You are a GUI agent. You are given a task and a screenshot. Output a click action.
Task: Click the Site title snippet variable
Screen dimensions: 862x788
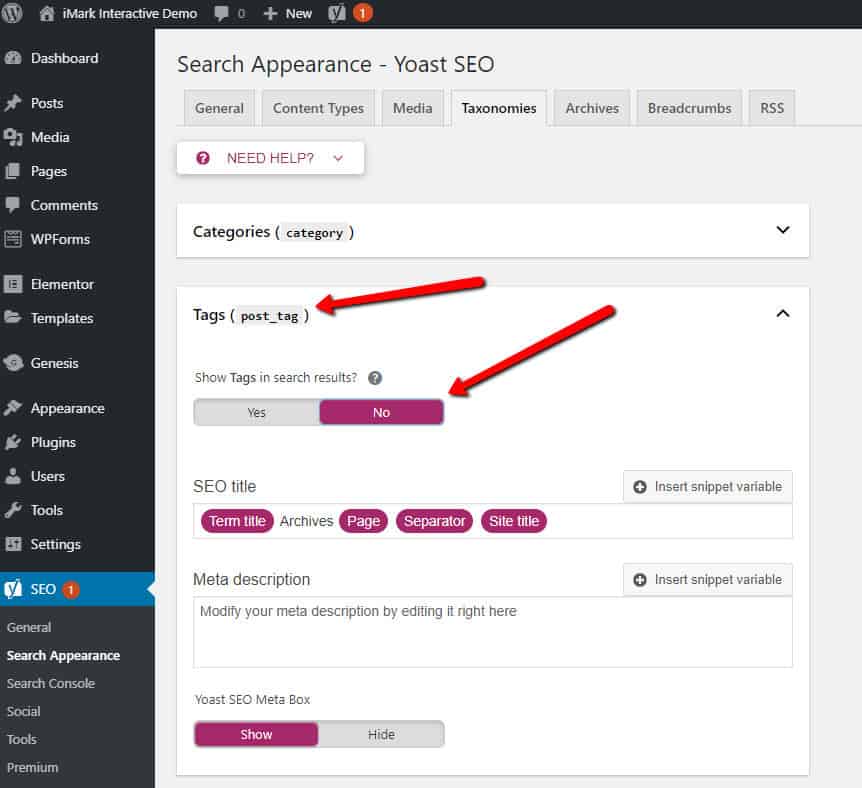(513, 521)
